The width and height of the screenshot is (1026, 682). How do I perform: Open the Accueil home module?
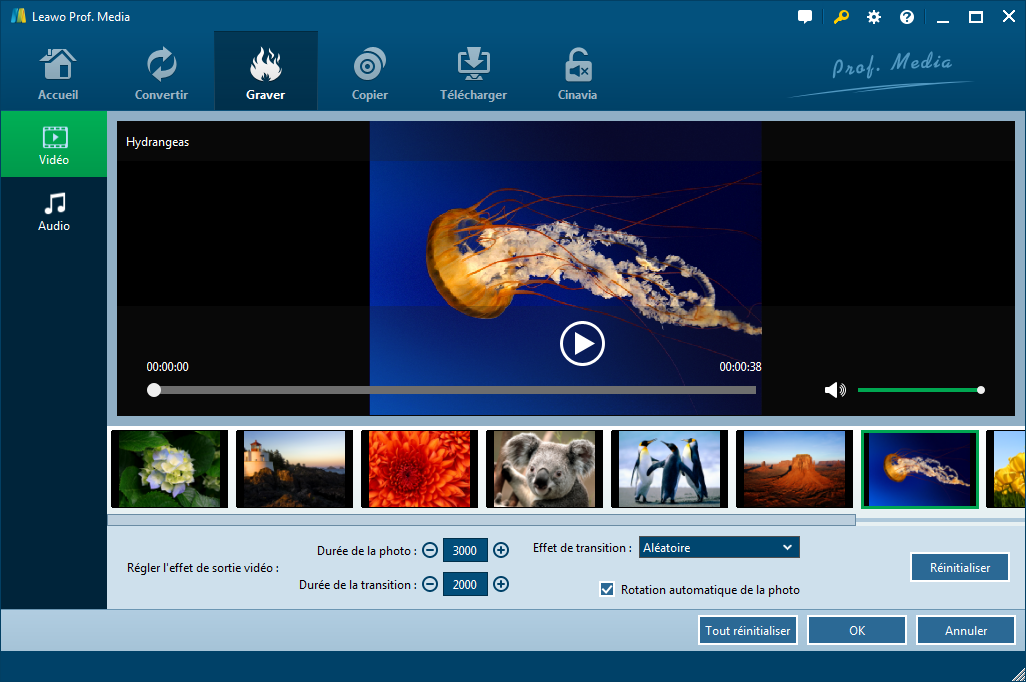click(58, 73)
